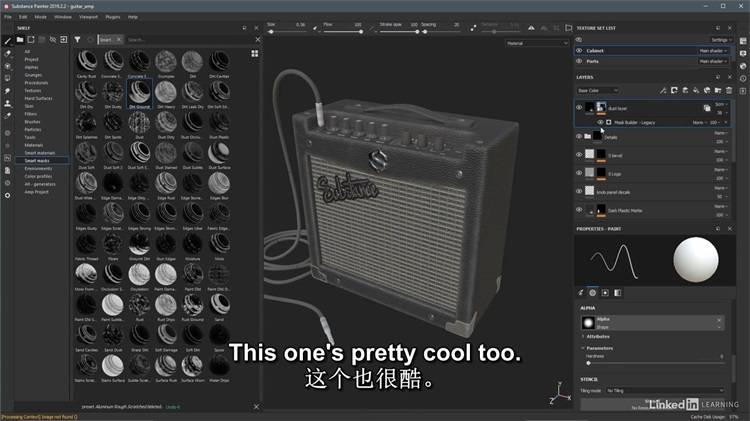Select Environments shelf category
Image resolution: width=750 pixels, height=421 pixels.
click(38, 168)
